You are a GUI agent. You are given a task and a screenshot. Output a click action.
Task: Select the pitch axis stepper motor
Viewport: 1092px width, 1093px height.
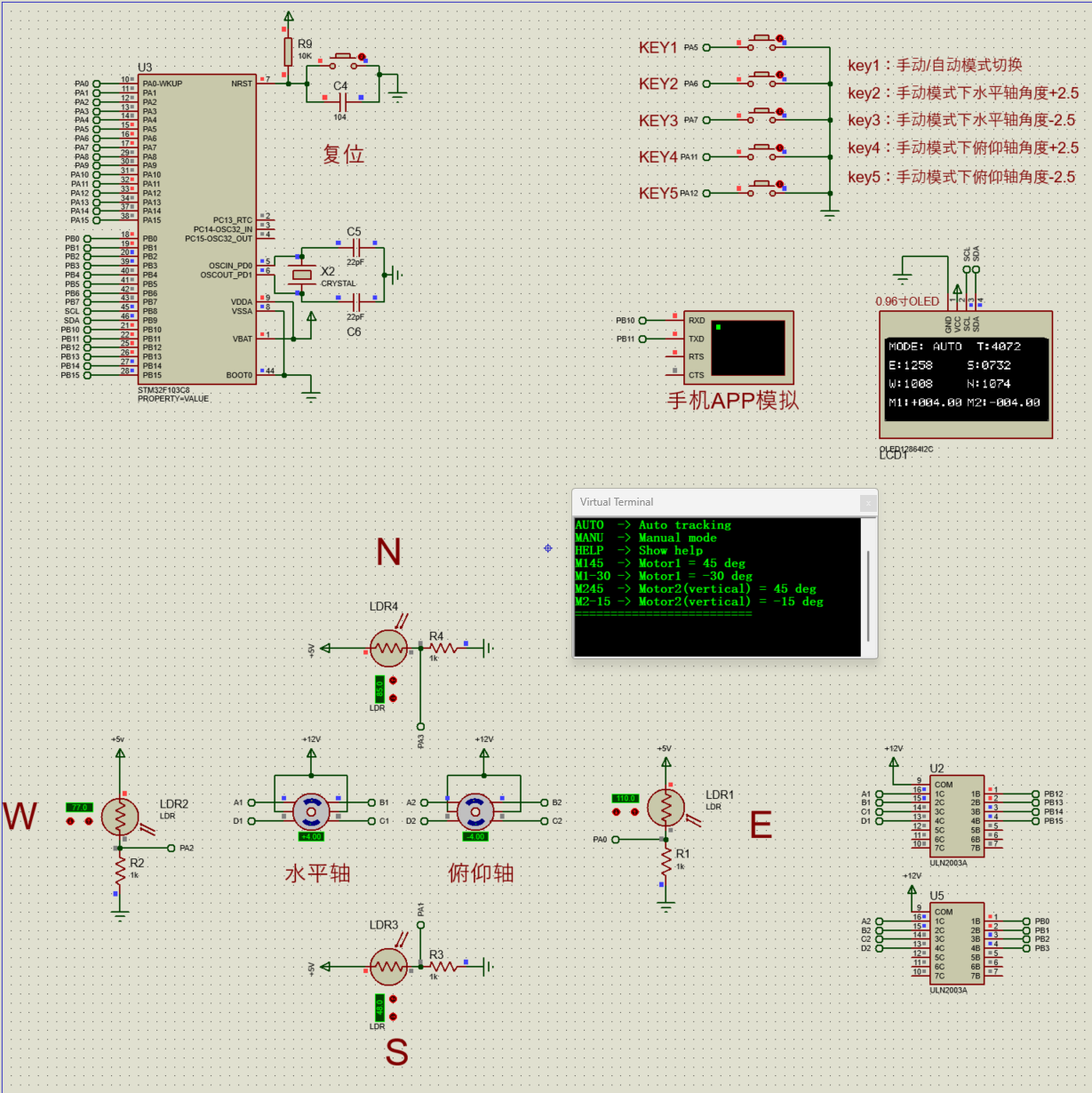coord(475,811)
